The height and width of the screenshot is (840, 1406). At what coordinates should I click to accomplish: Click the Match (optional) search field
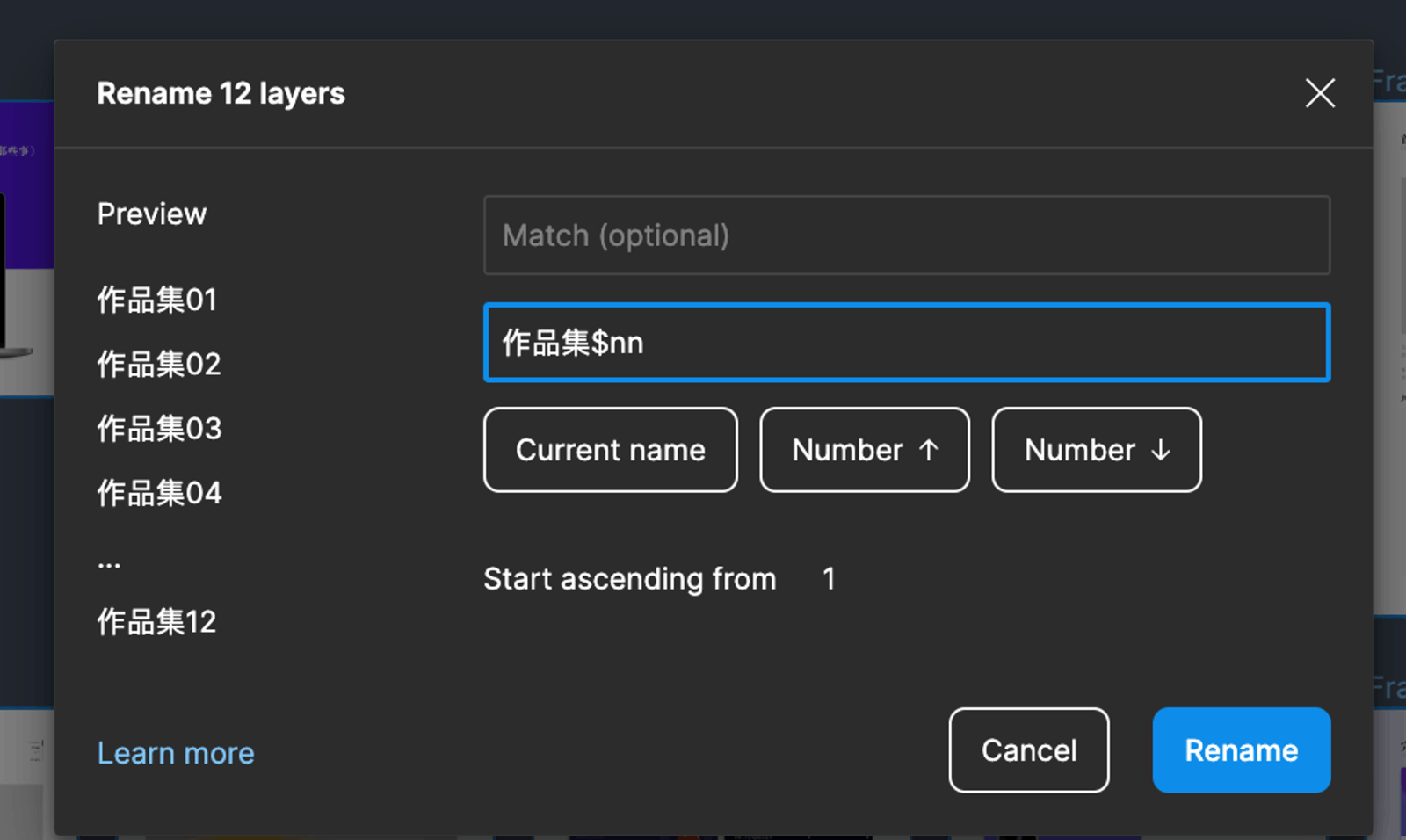pos(906,235)
